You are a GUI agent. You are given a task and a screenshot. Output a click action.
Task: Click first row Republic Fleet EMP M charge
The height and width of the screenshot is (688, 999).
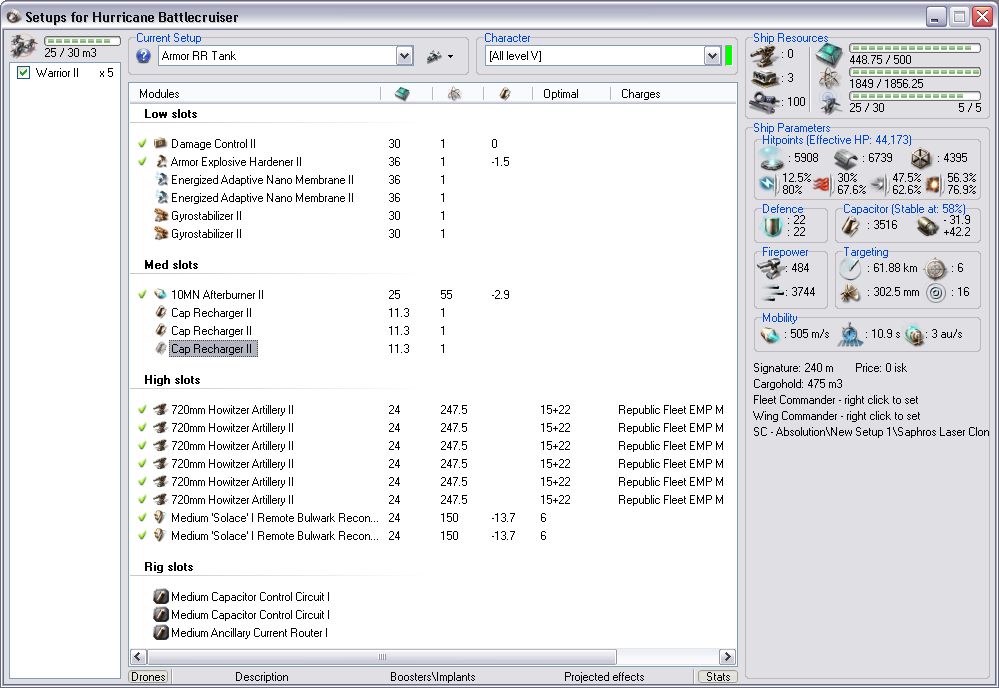(670, 410)
